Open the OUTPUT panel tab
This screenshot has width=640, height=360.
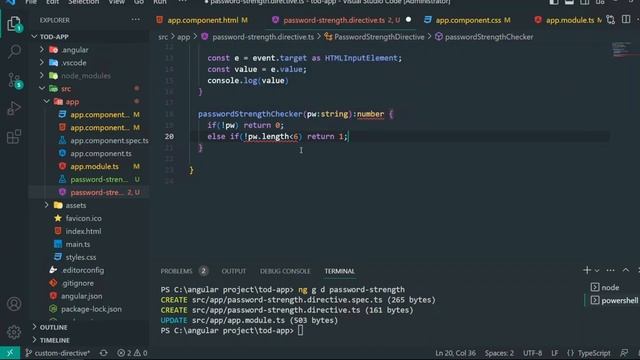click(x=233, y=271)
